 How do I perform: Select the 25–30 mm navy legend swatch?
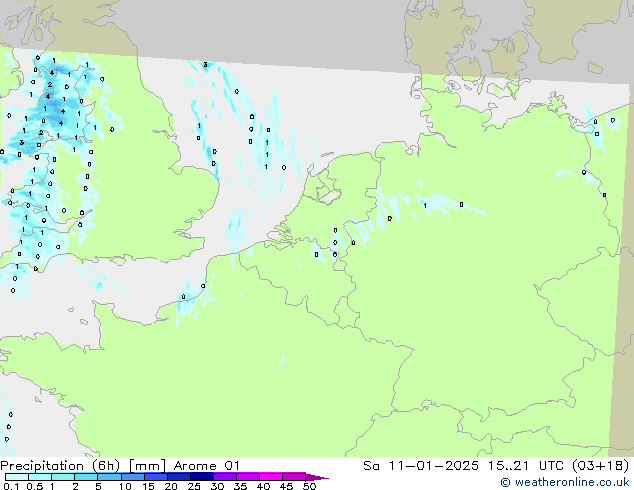pos(202,477)
